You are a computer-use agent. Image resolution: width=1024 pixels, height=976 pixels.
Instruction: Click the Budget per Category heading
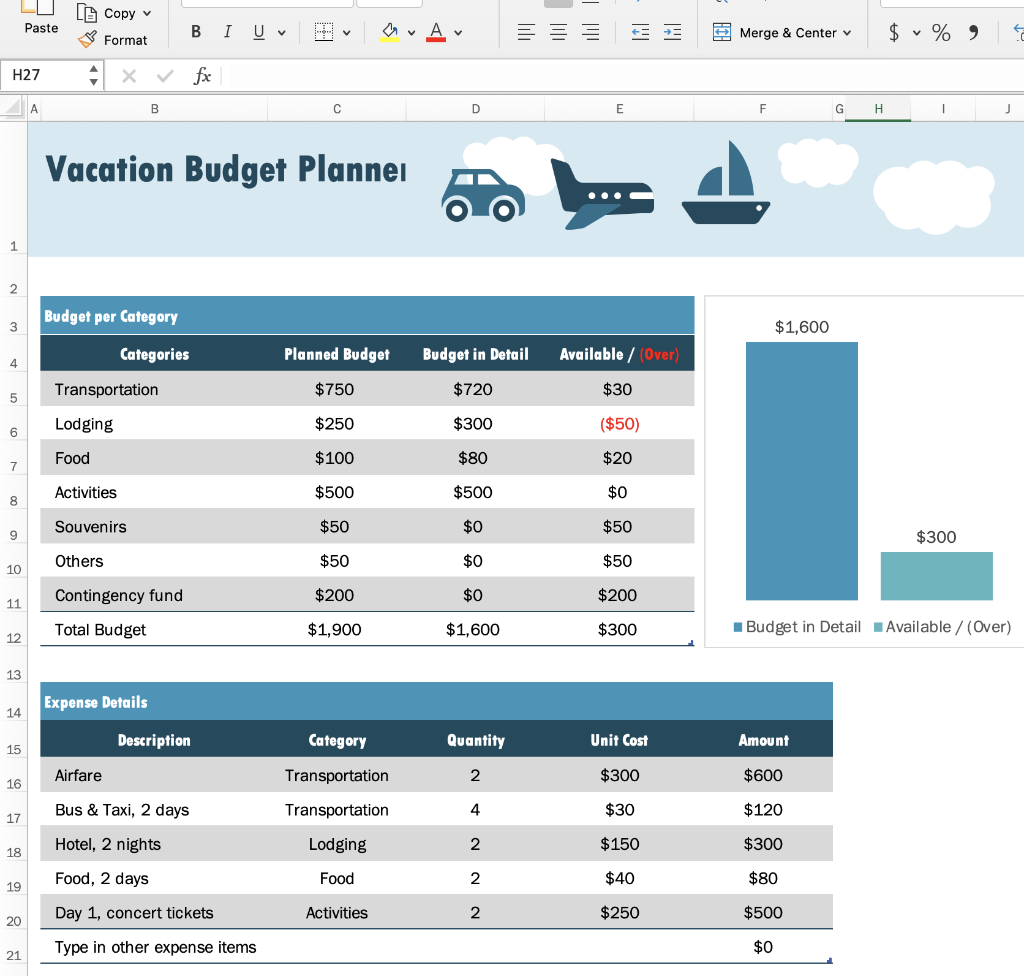tap(111, 317)
